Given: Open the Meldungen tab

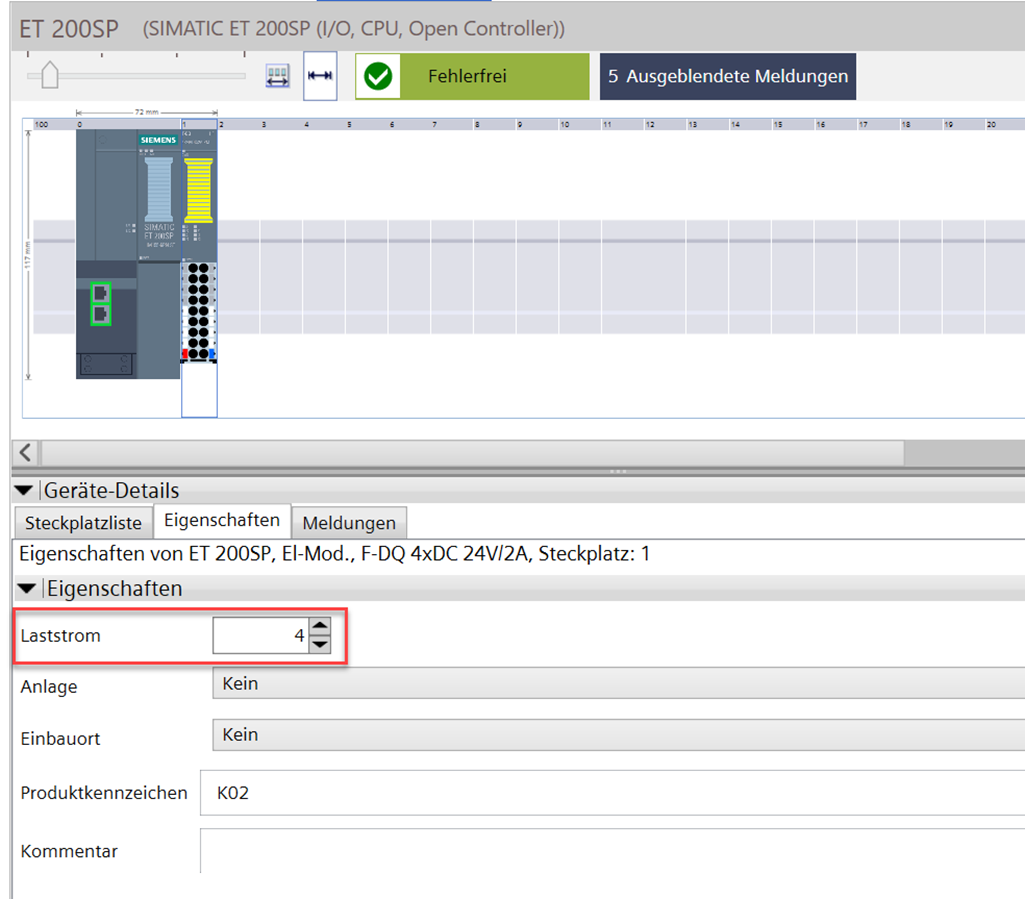Looking at the screenshot, I should click(349, 522).
